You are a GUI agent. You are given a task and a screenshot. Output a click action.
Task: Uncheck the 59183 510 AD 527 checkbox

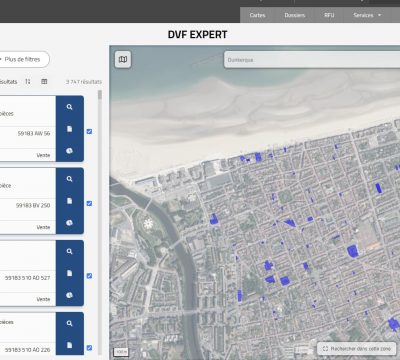click(x=89, y=276)
